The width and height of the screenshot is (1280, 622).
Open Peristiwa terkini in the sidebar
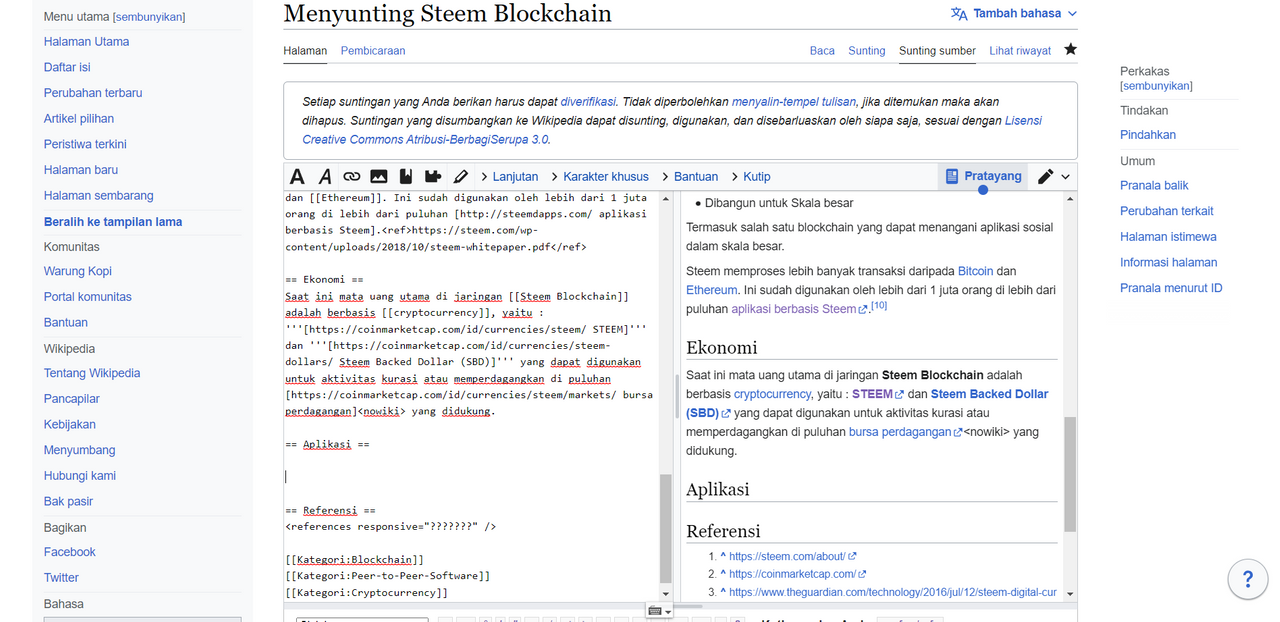85,144
